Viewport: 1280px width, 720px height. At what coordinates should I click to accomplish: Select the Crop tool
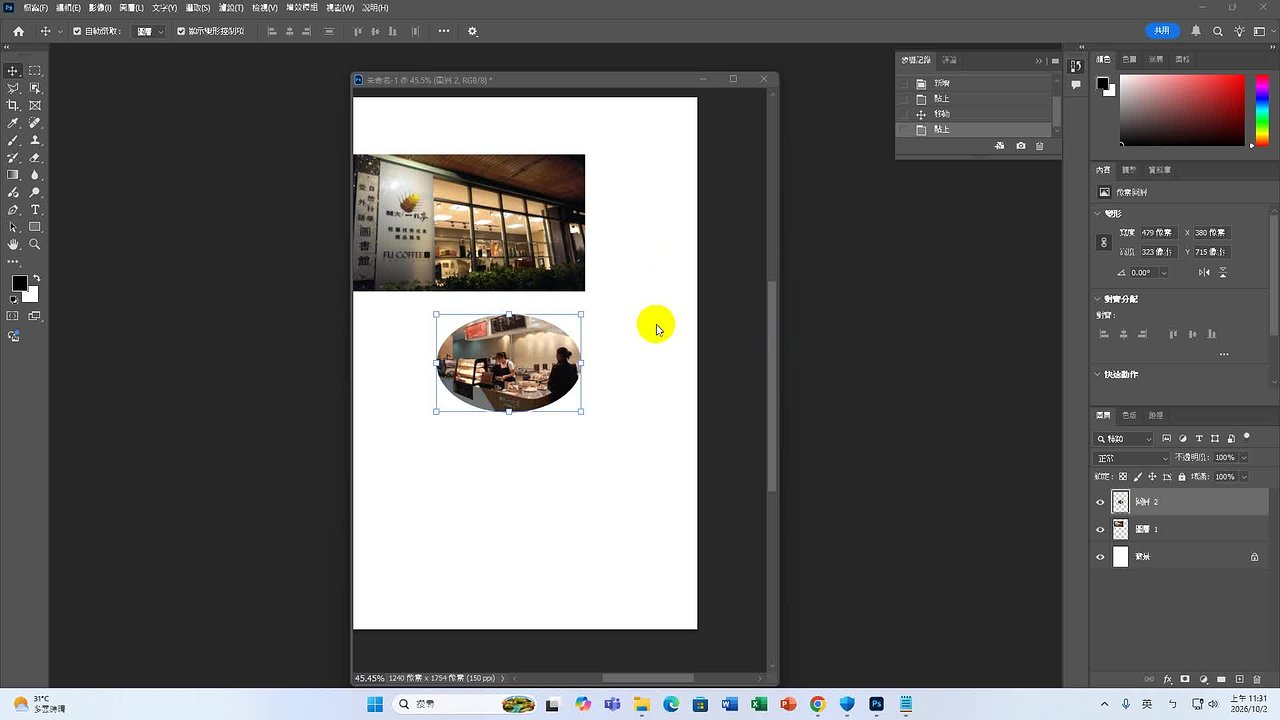coord(13,105)
